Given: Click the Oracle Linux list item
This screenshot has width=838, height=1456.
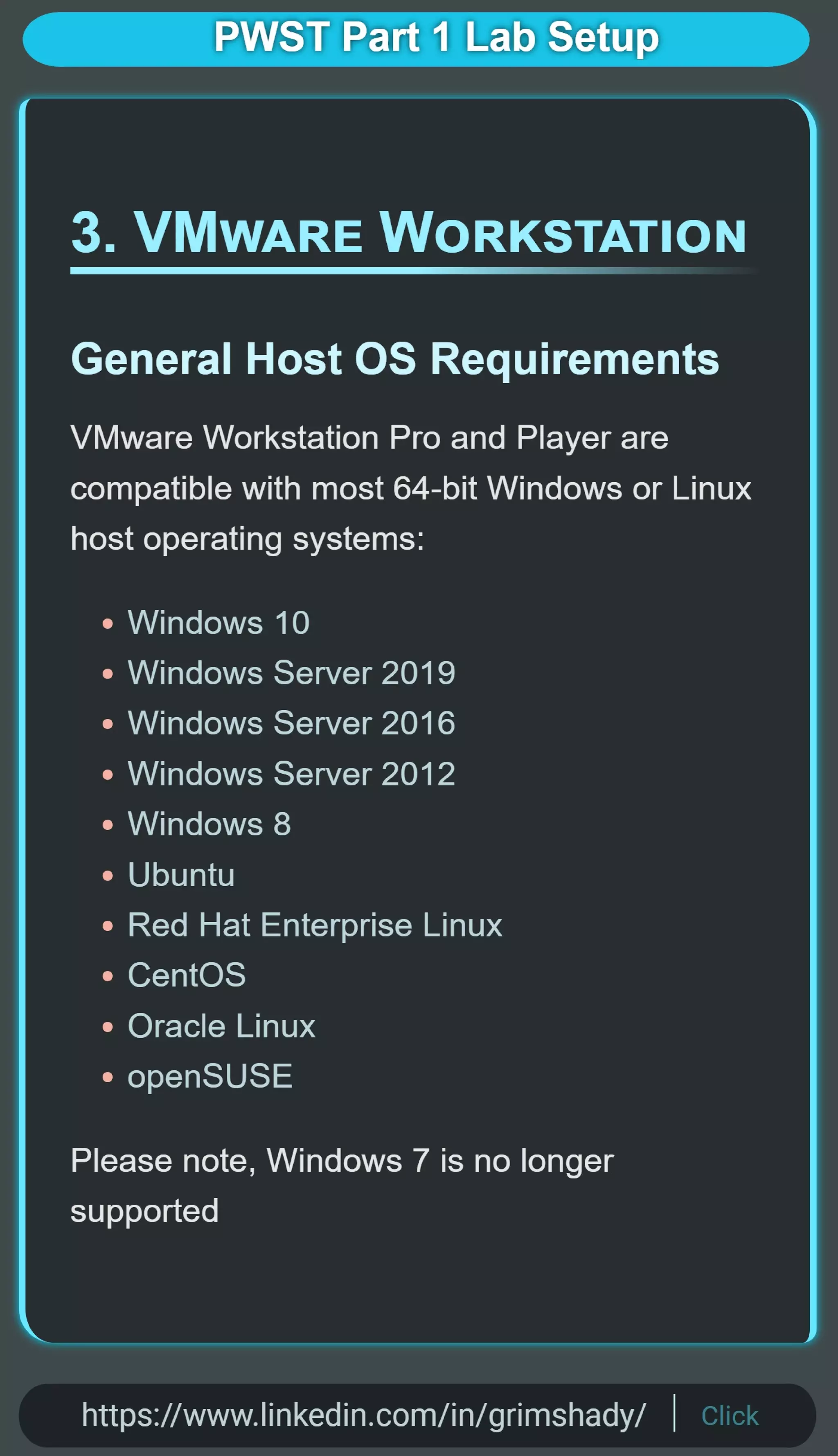Looking at the screenshot, I should click(x=221, y=1026).
